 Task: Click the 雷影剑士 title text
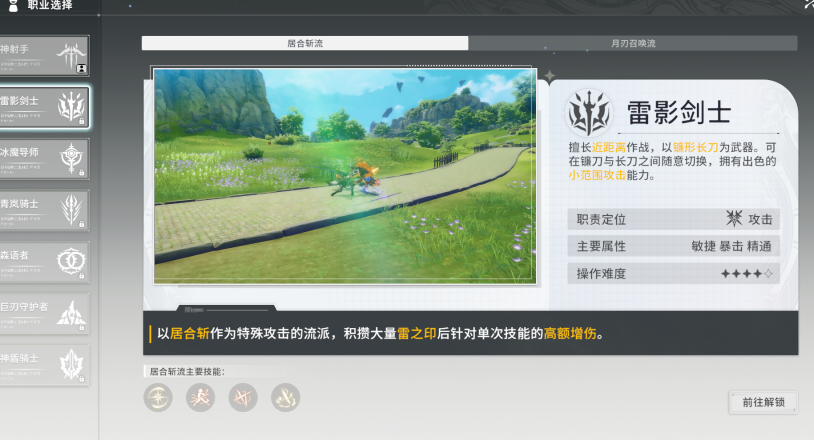tap(679, 113)
